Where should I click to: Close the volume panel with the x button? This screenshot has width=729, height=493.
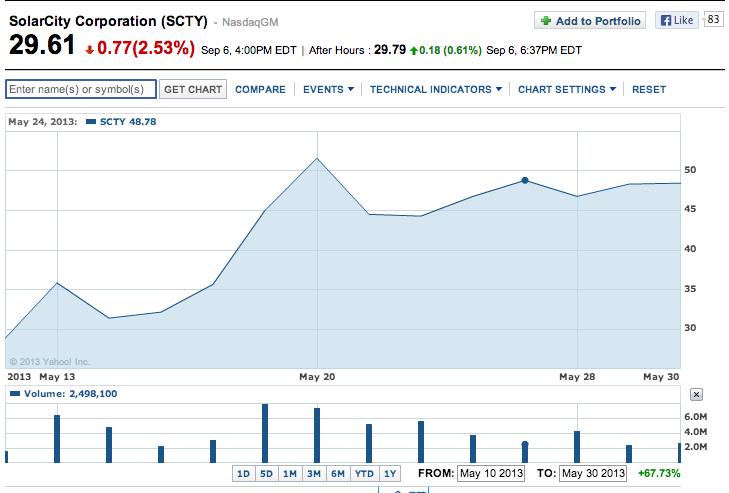[696, 394]
